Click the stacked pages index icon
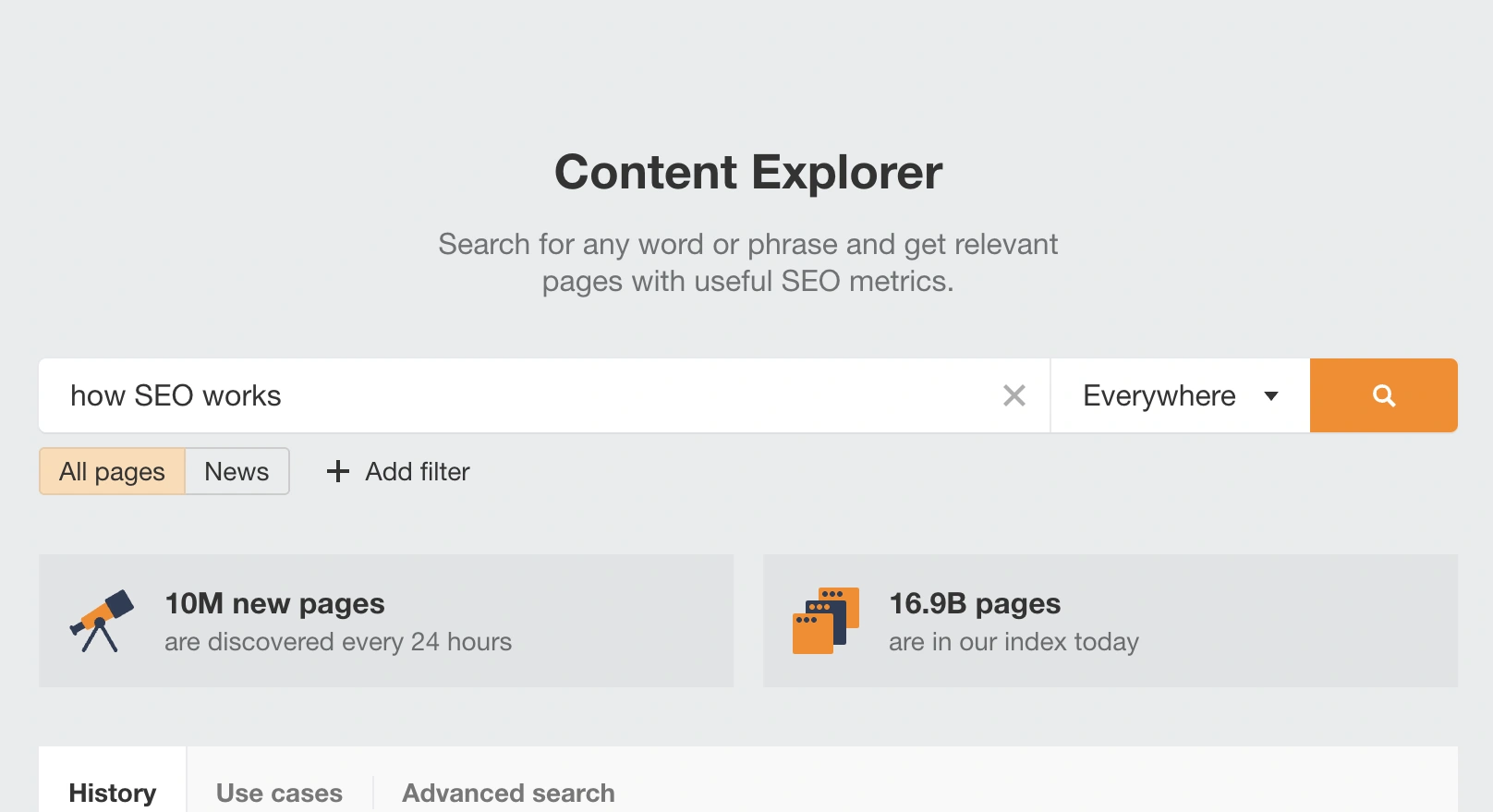Screen dimensions: 1493x812 tap(826, 621)
